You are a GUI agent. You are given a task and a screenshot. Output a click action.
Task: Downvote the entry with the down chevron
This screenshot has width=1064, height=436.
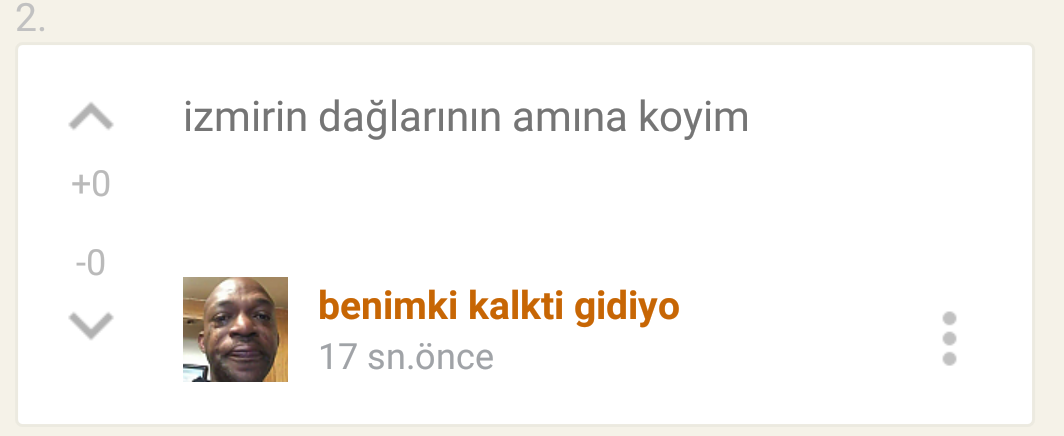[91, 325]
